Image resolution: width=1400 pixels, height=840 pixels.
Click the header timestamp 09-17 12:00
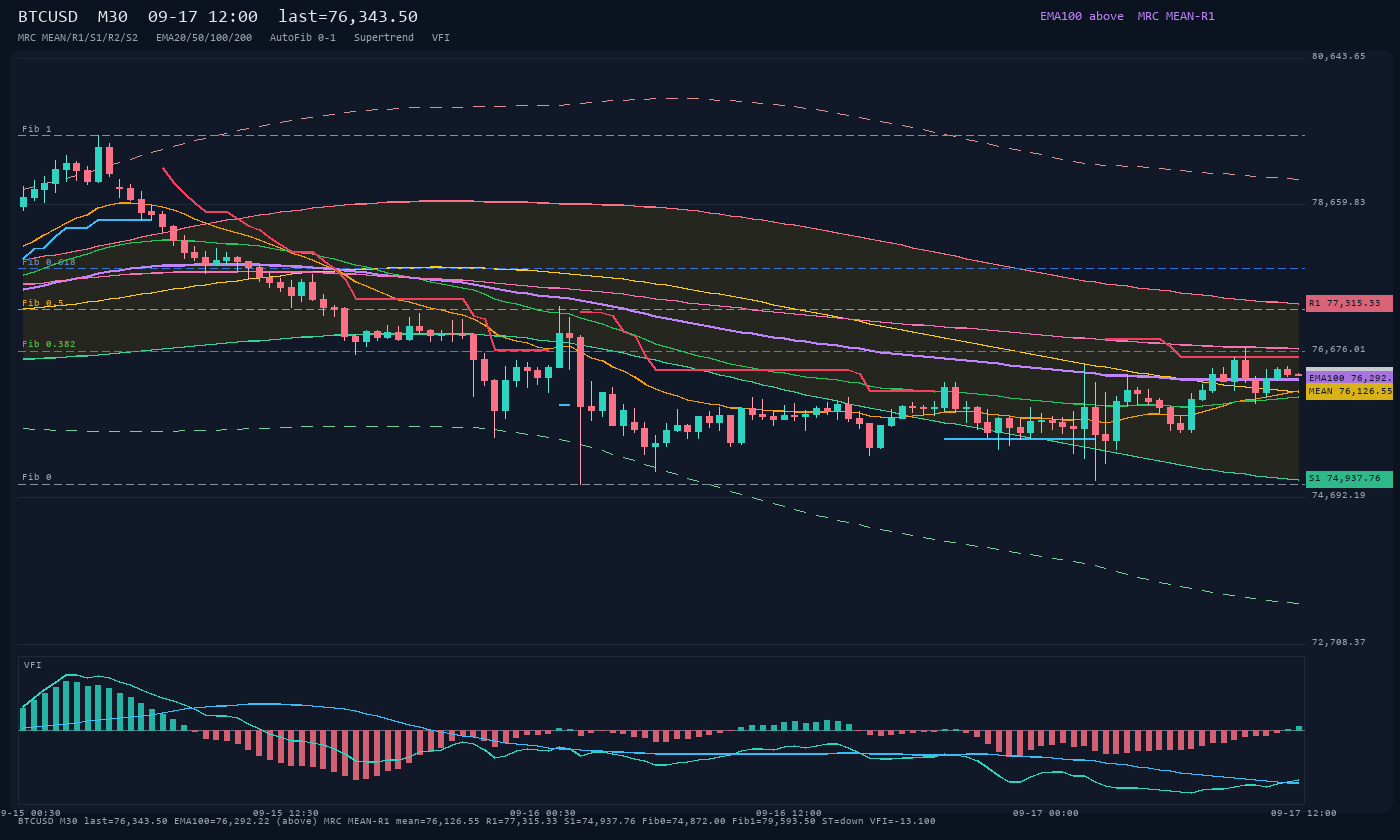[202, 16]
